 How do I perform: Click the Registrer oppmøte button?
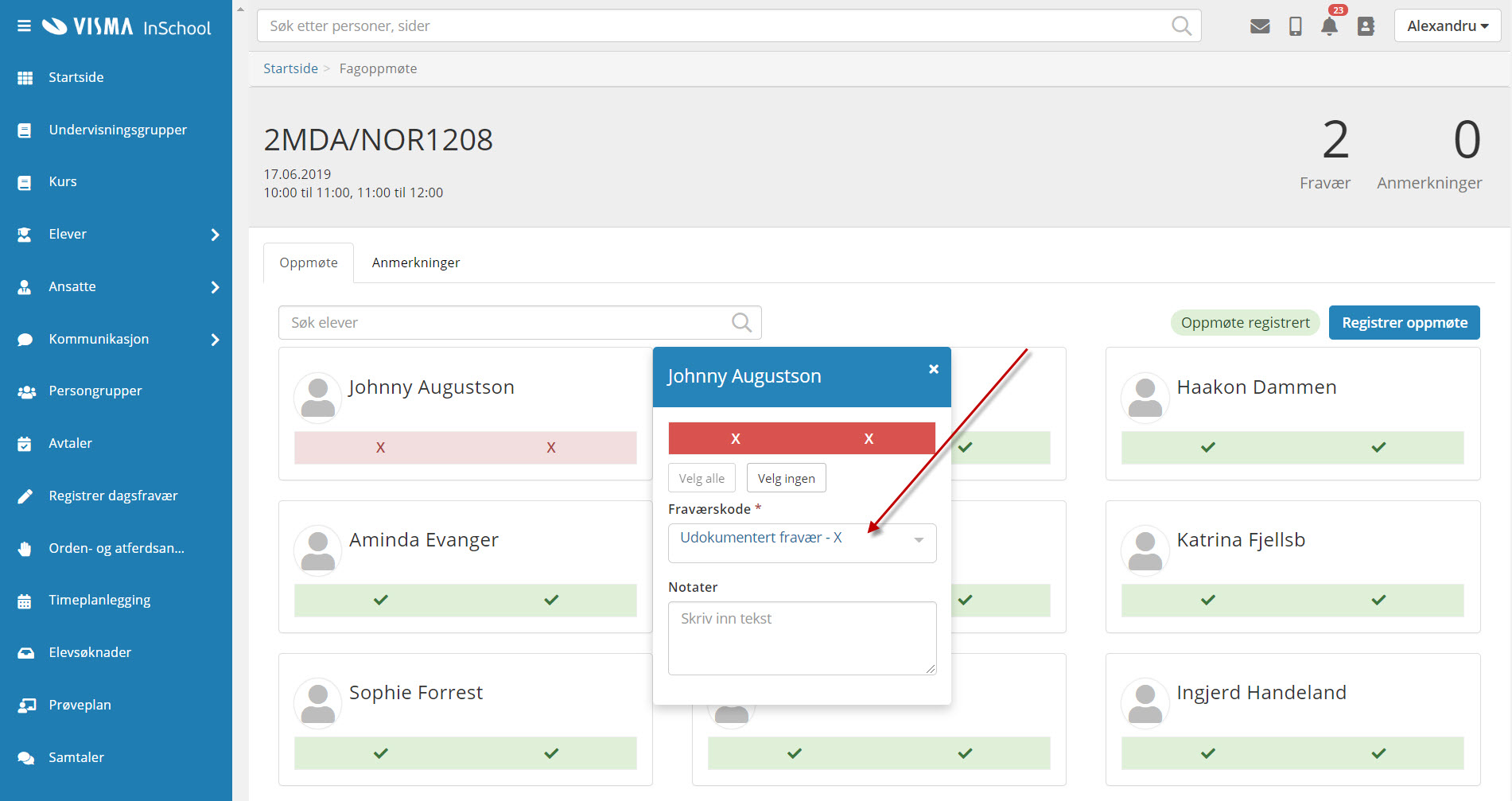(1404, 322)
